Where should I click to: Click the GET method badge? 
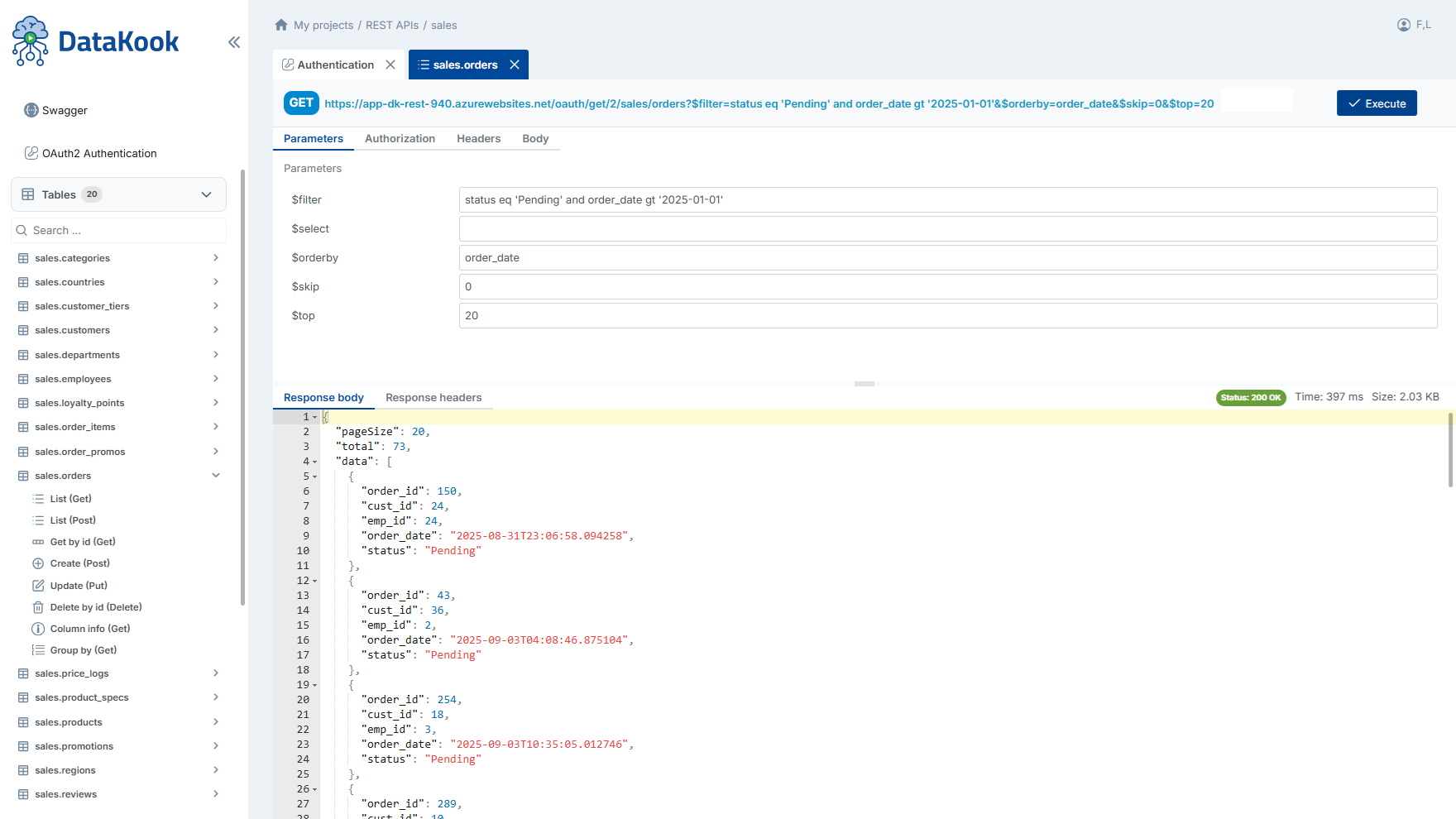[x=301, y=103]
